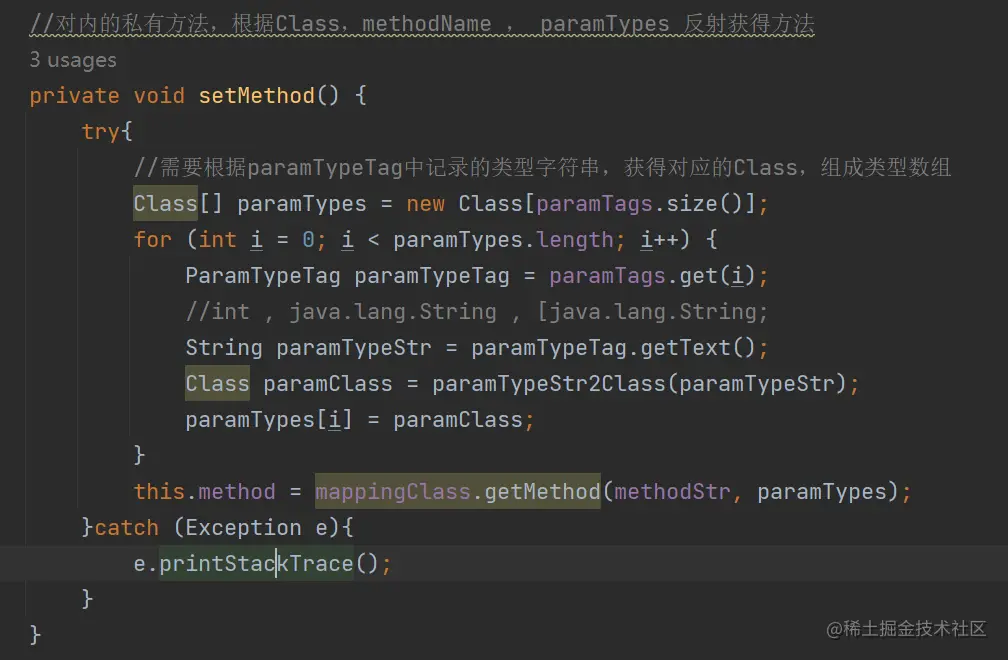Click 'getText' method call
This screenshot has height=660, width=1008.
point(685,348)
